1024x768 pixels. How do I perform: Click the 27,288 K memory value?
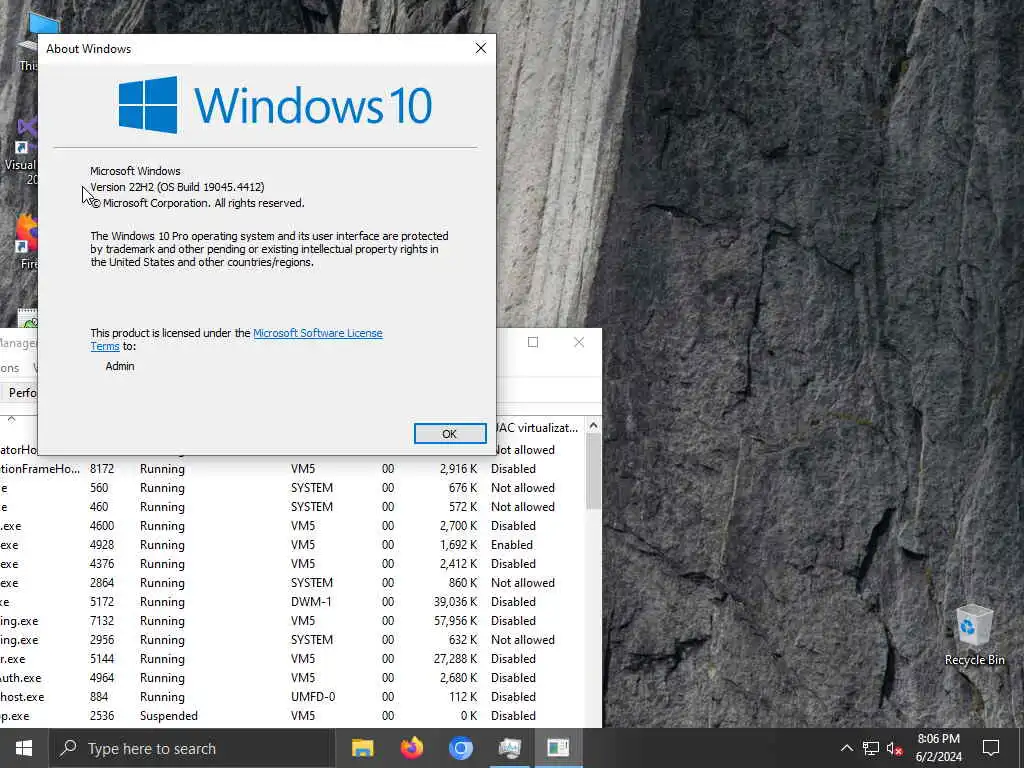point(456,658)
